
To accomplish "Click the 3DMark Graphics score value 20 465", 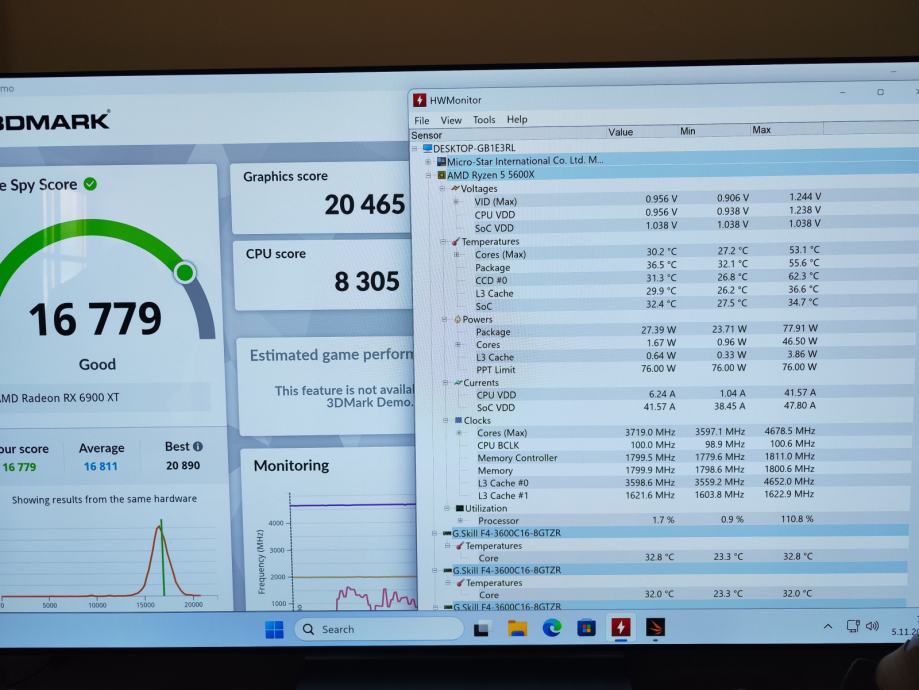I will pyautogui.click(x=365, y=205).
